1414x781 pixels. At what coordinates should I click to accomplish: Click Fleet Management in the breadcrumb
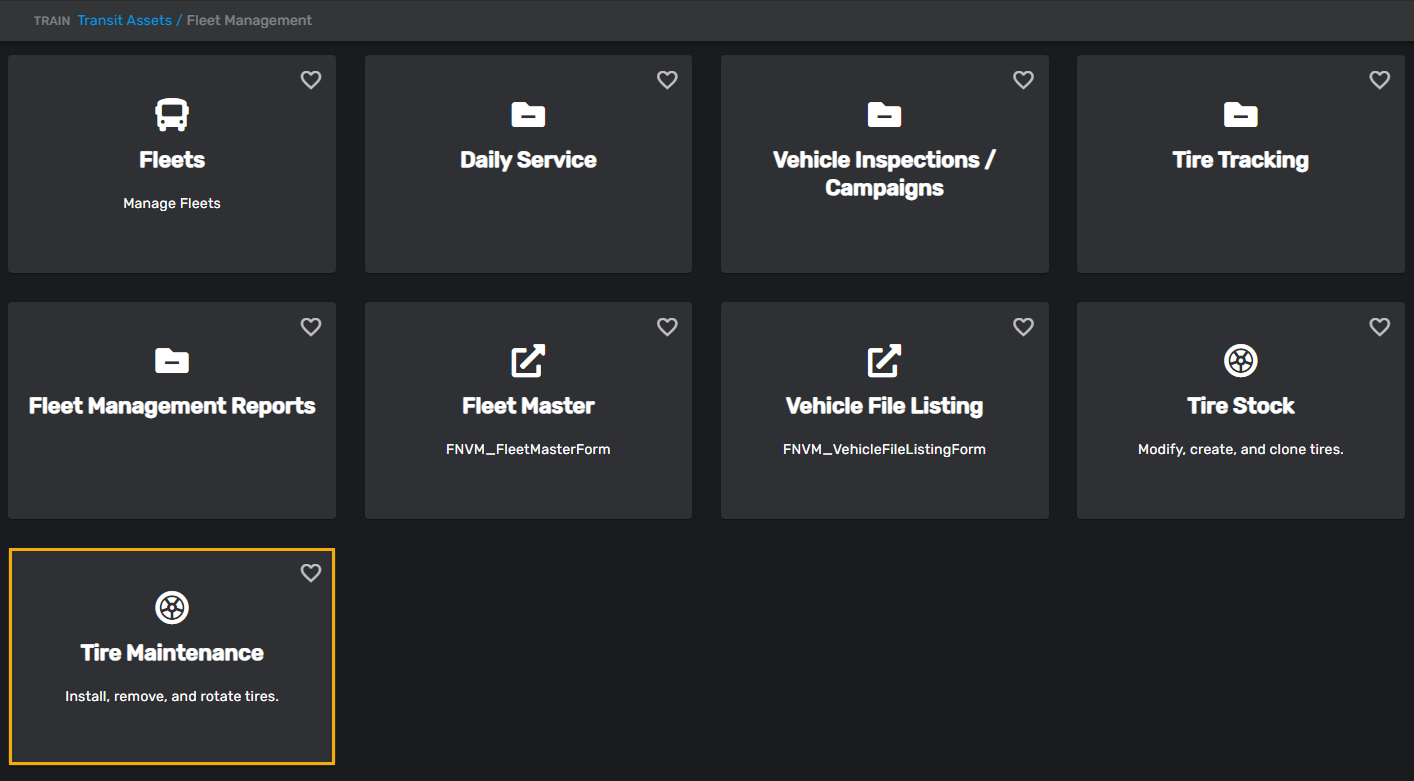click(x=249, y=20)
